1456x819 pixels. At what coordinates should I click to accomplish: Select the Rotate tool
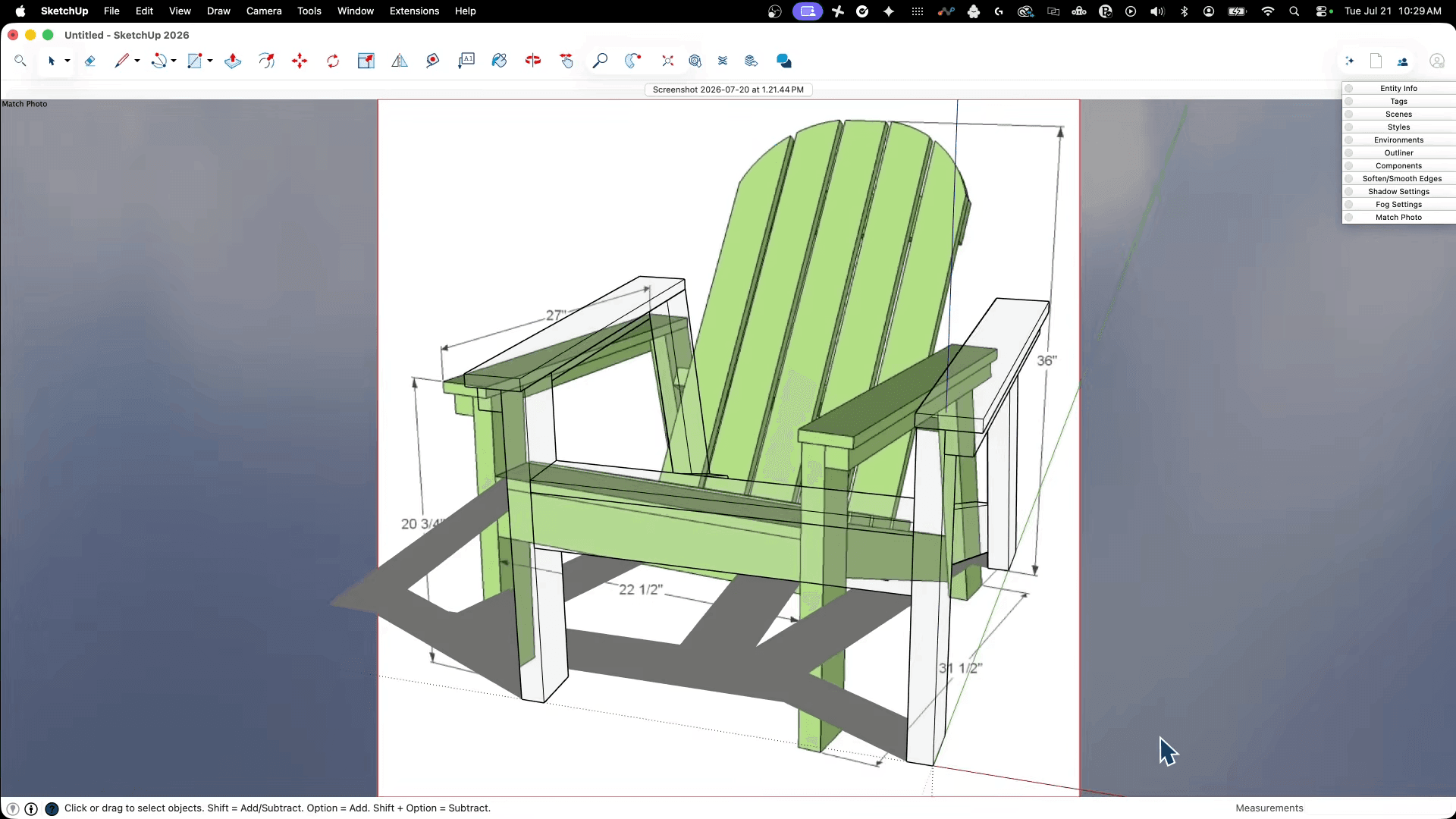click(333, 61)
